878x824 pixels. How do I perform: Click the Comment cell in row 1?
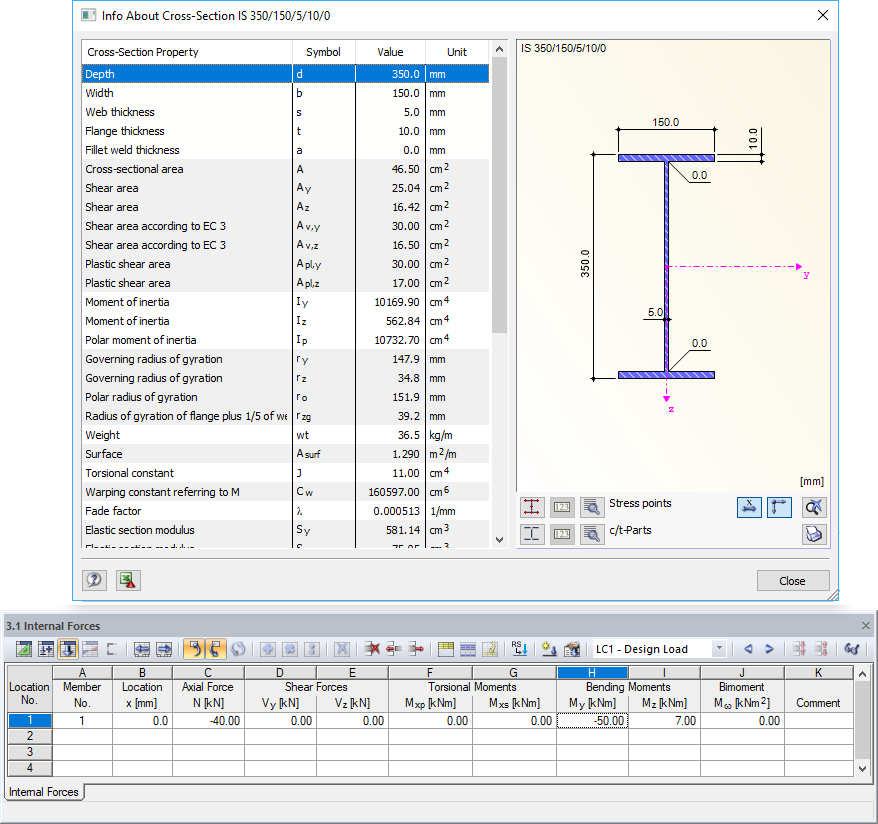[819, 720]
